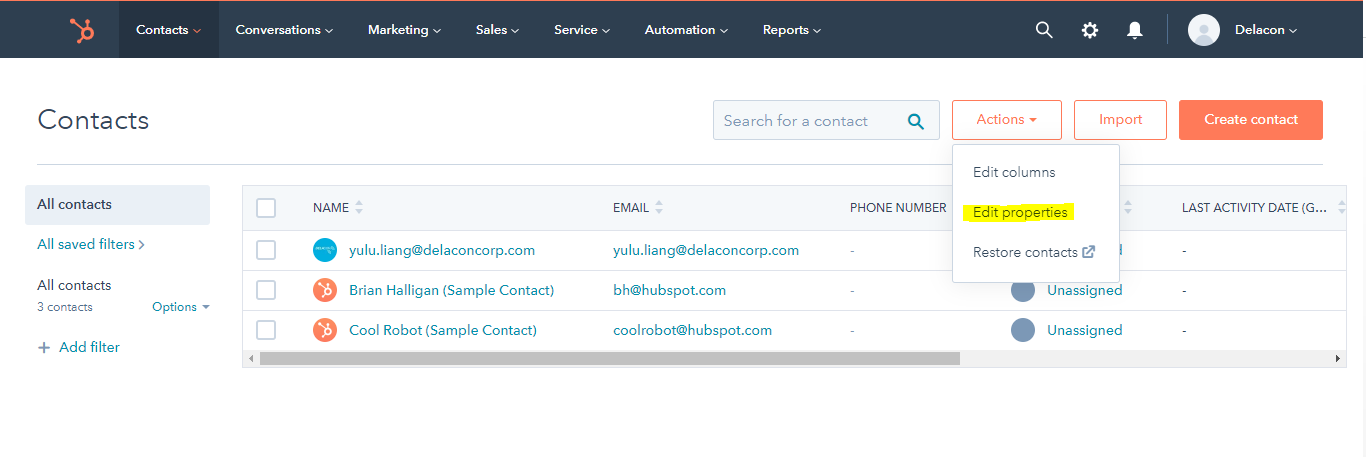Open settings gear icon
This screenshot has height=457, width=1366.
coord(1090,30)
